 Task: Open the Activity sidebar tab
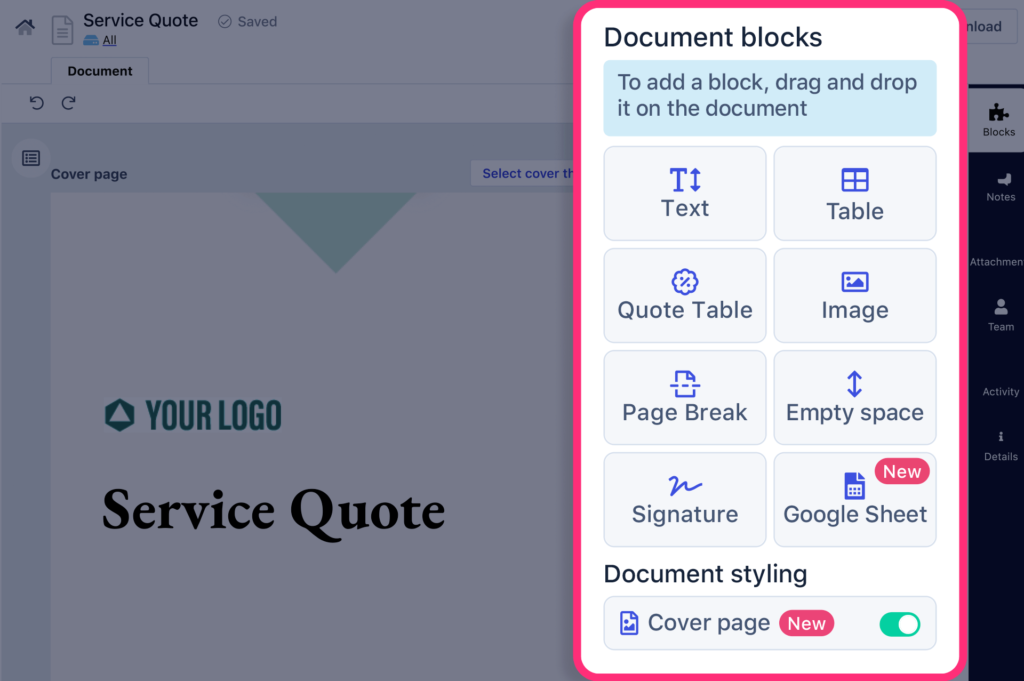coord(998,391)
